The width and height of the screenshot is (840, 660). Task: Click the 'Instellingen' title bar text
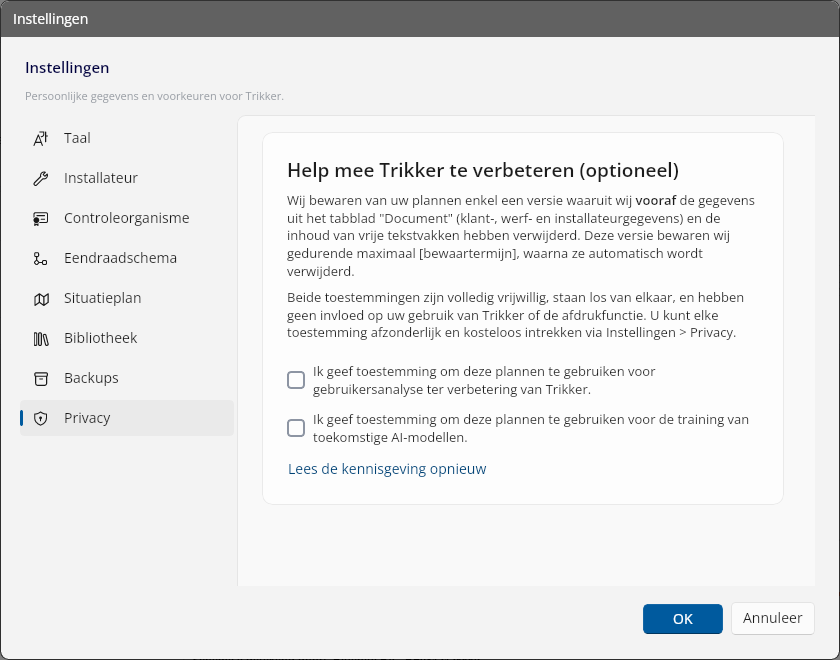click(x=50, y=19)
